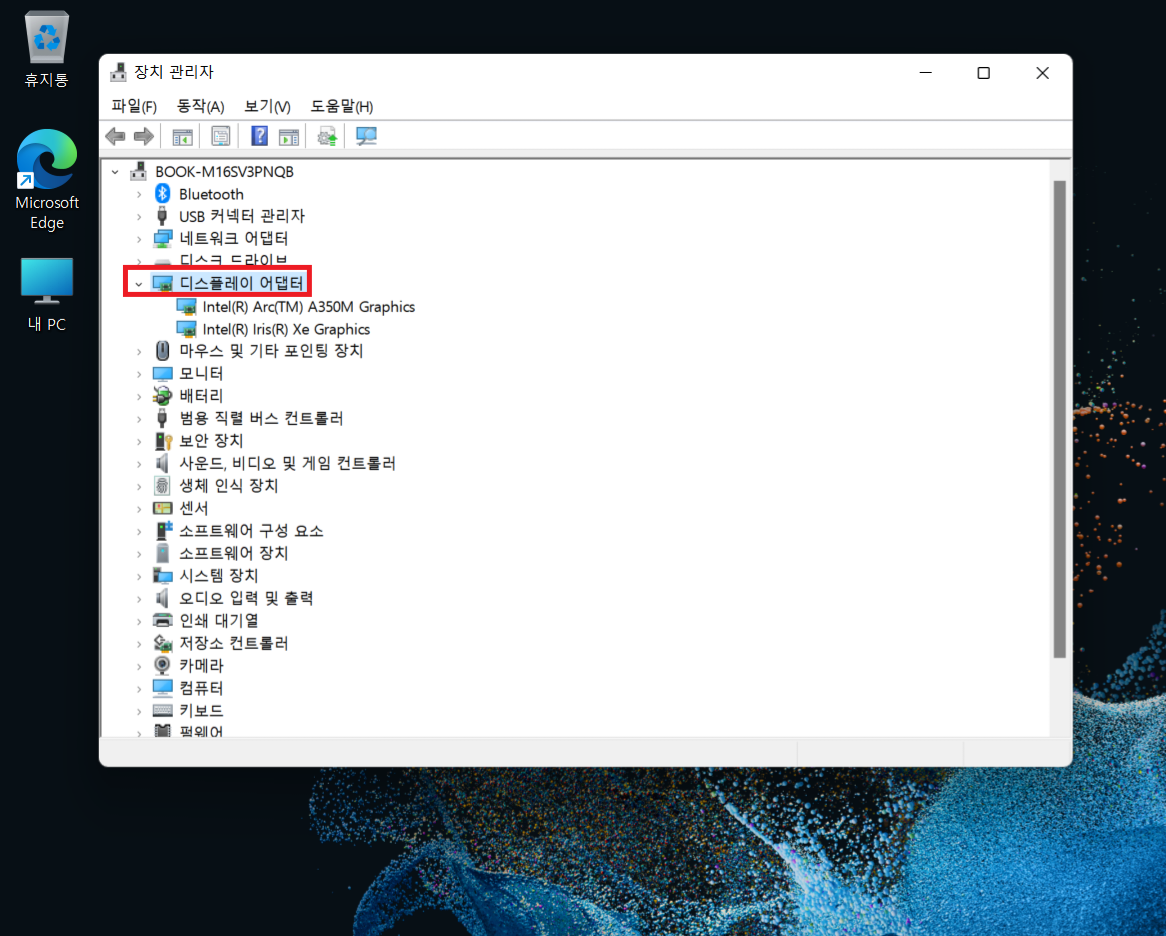Expand the 카메라 category
Viewport: 1166px width, 936px height.
(x=139, y=666)
